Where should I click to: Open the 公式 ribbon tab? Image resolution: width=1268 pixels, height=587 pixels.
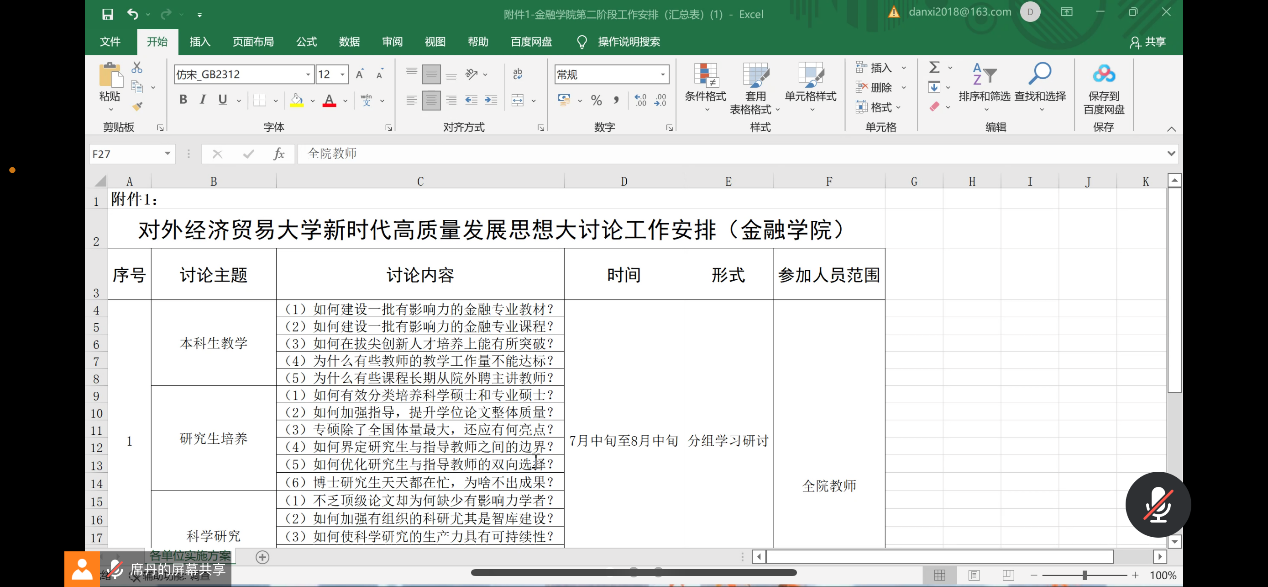pos(306,42)
